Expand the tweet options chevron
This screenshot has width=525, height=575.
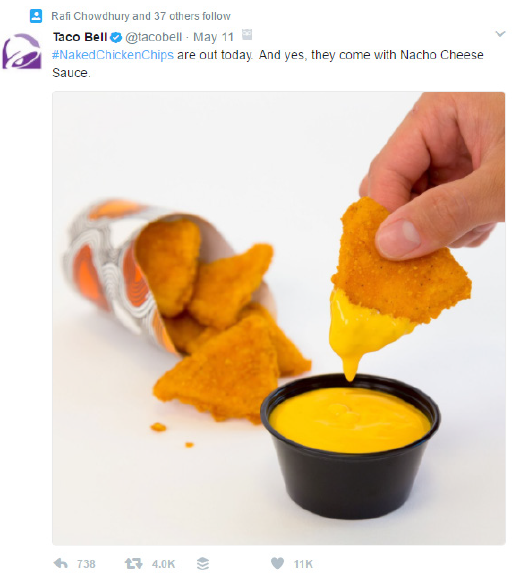500,34
